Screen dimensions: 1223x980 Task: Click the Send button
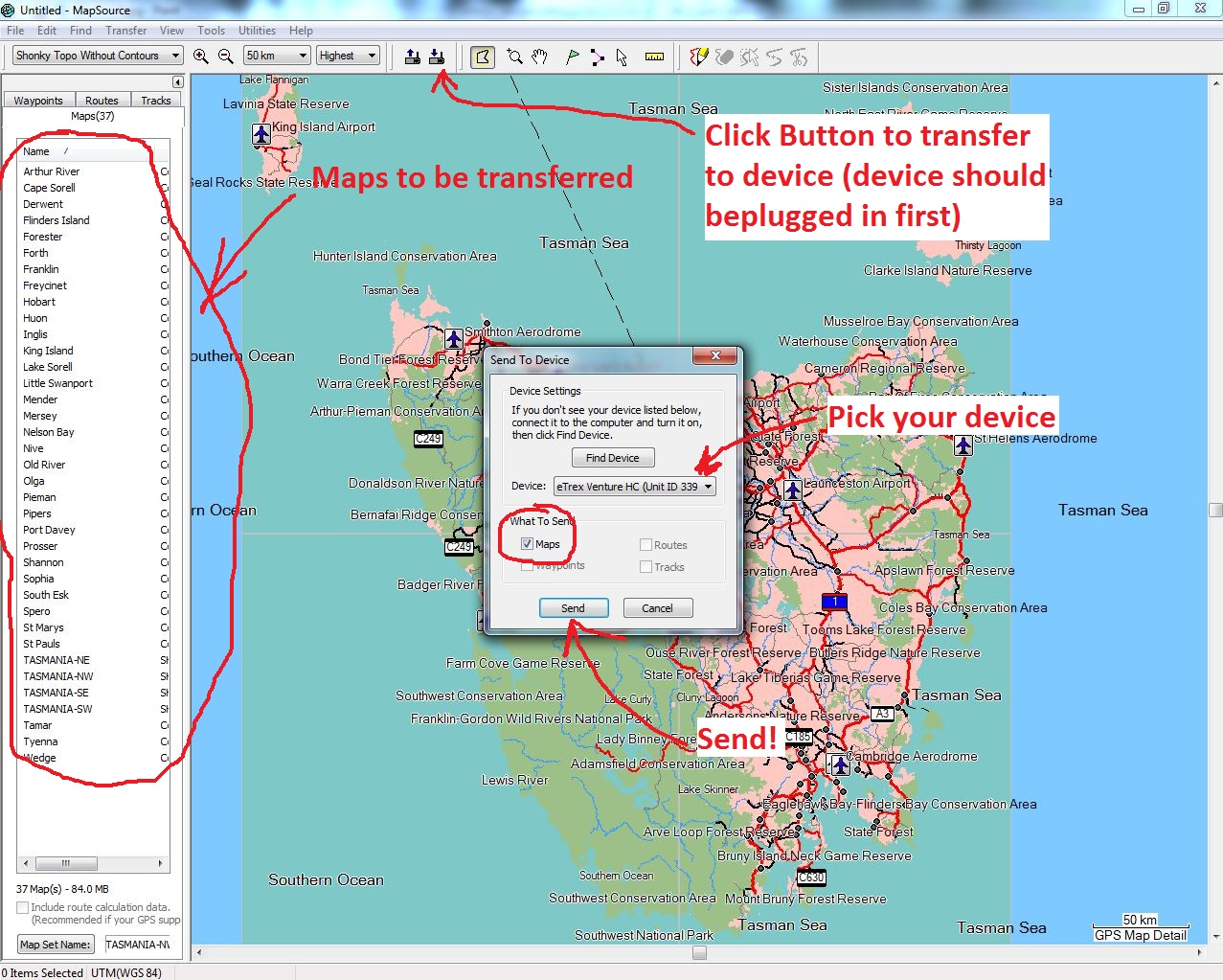(x=573, y=608)
